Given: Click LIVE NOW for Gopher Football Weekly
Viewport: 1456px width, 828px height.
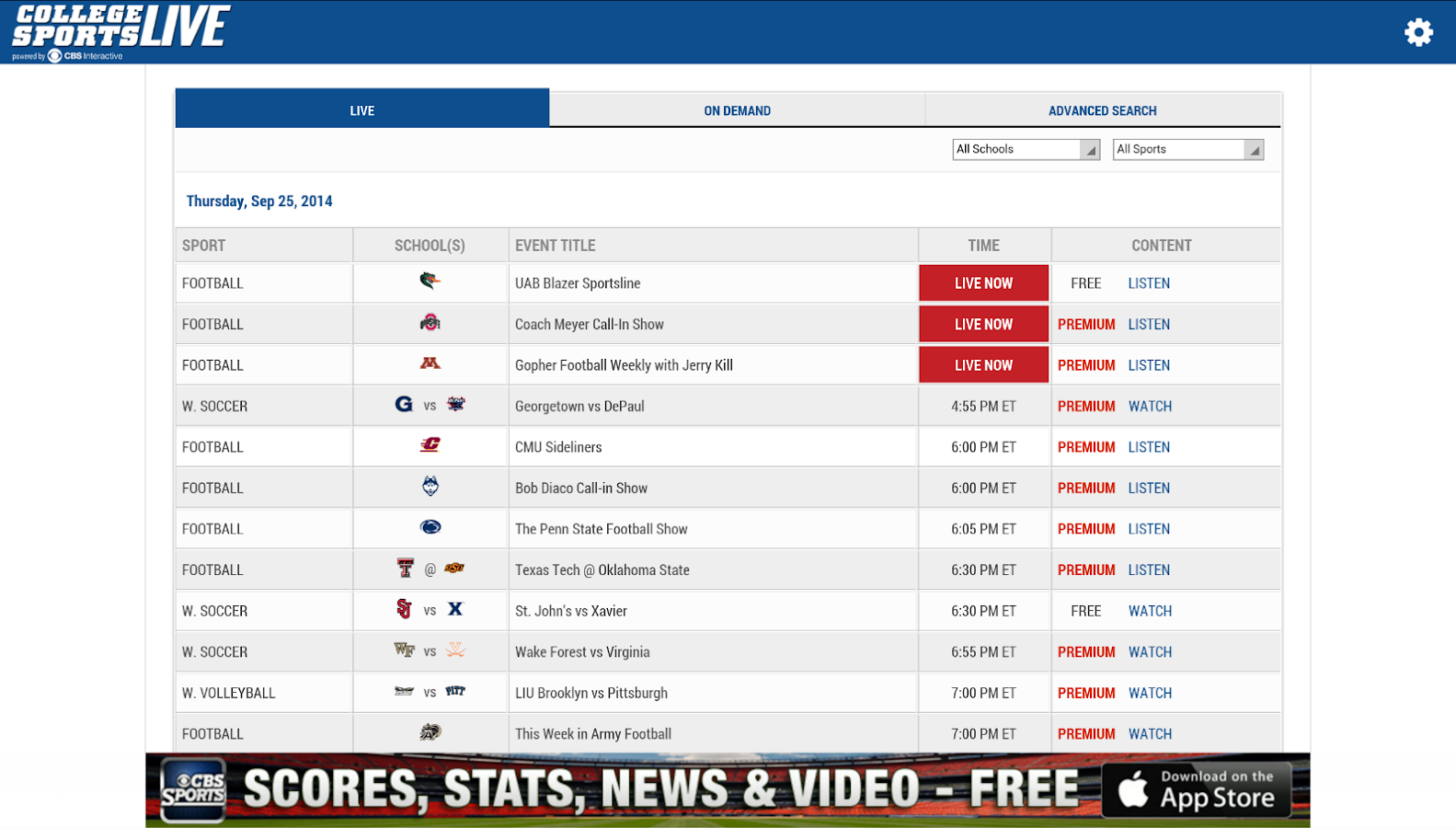Looking at the screenshot, I should [x=983, y=365].
